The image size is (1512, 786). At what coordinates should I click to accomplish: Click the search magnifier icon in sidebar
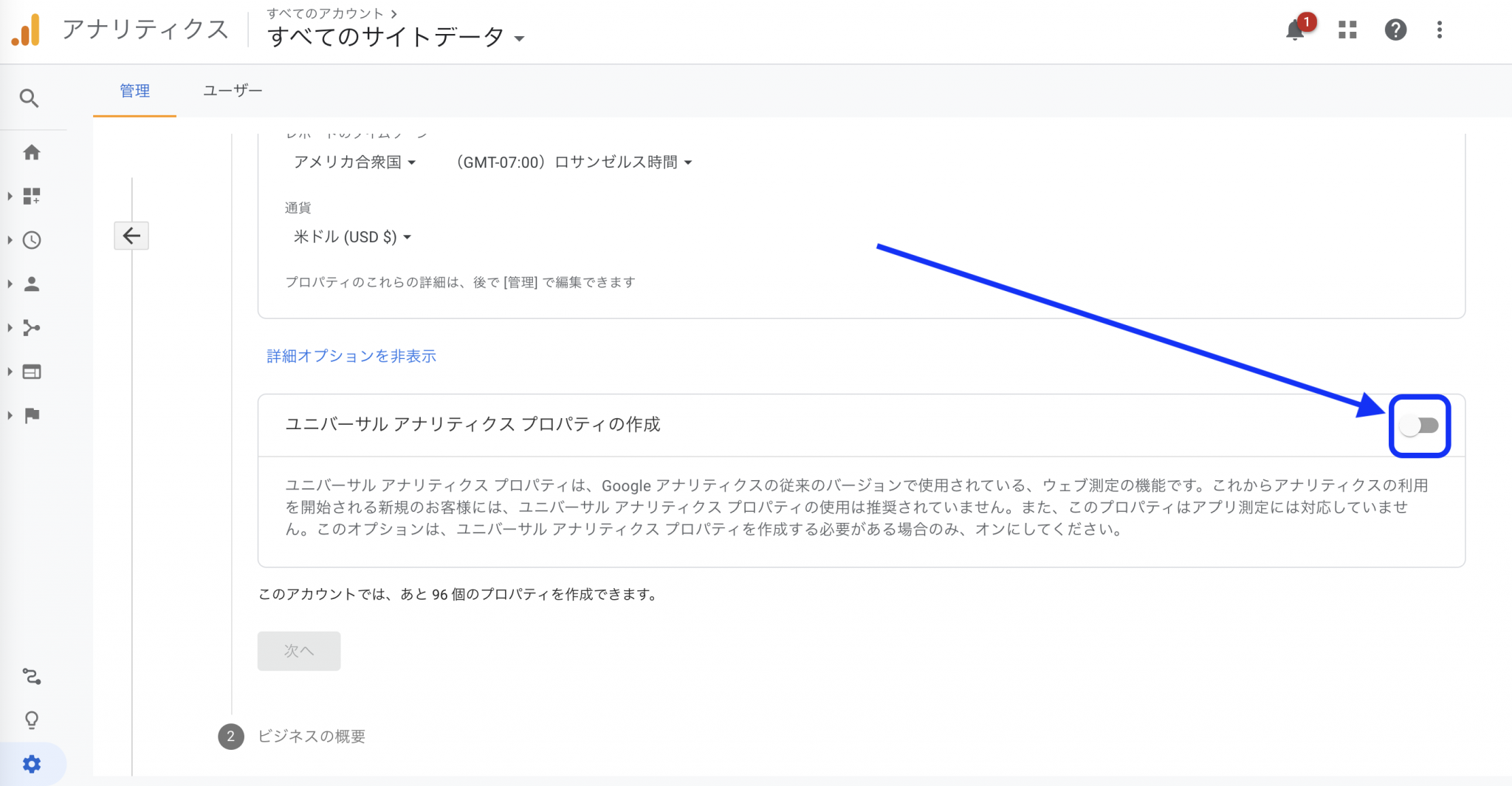(30, 98)
